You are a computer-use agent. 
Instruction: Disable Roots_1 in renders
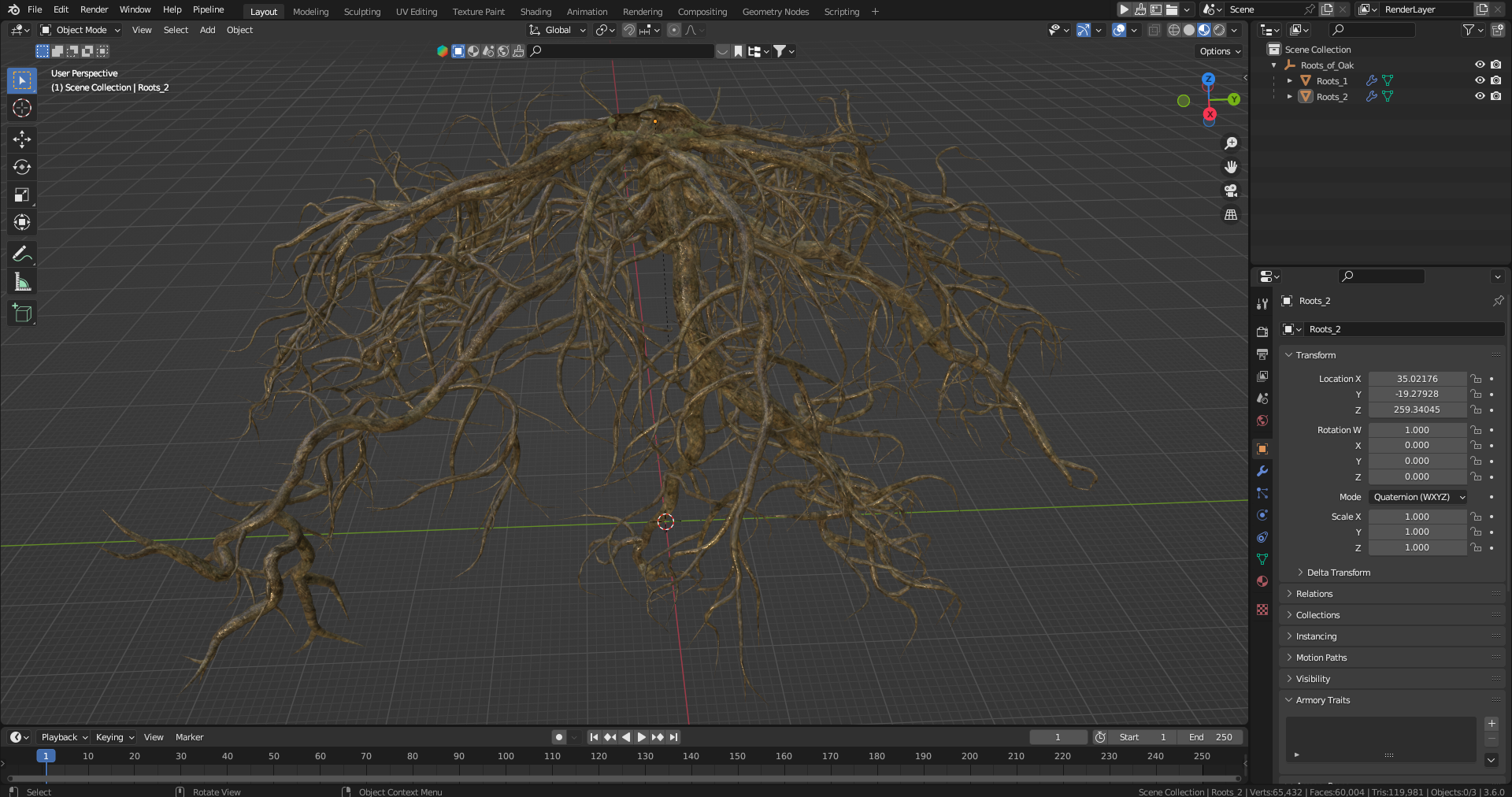click(1496, 80)
